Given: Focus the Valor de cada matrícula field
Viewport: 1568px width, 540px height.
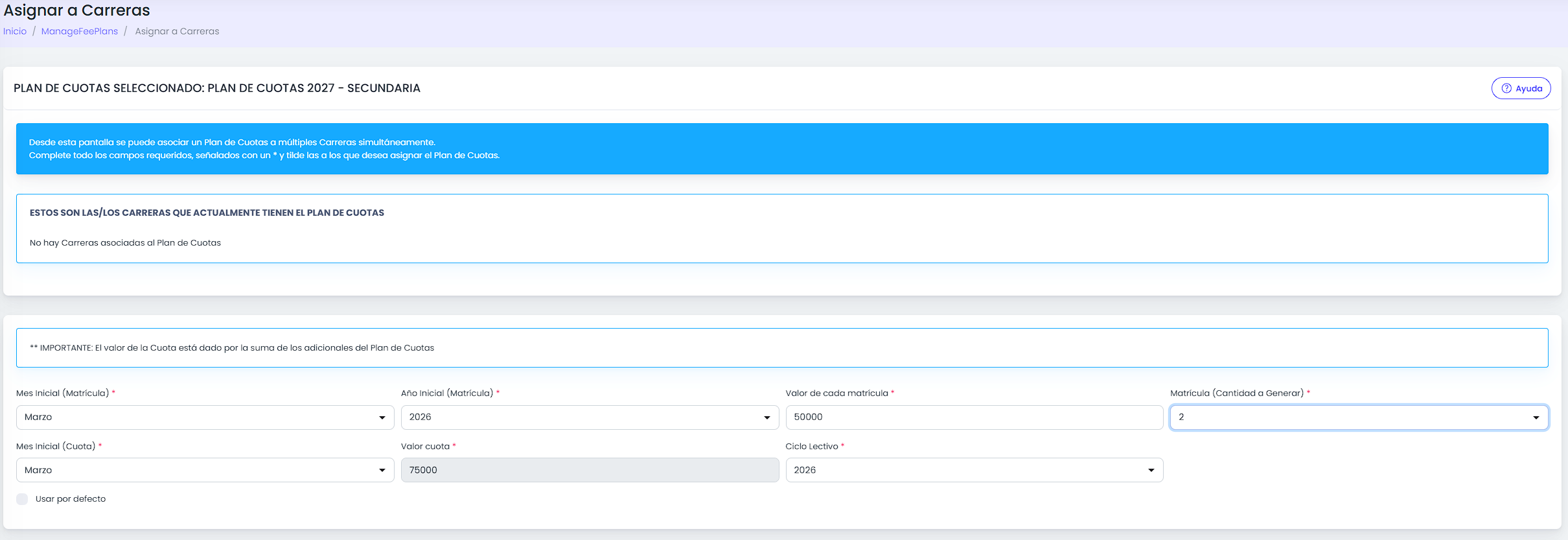Looking at the screenshot, I should [974, 417].
